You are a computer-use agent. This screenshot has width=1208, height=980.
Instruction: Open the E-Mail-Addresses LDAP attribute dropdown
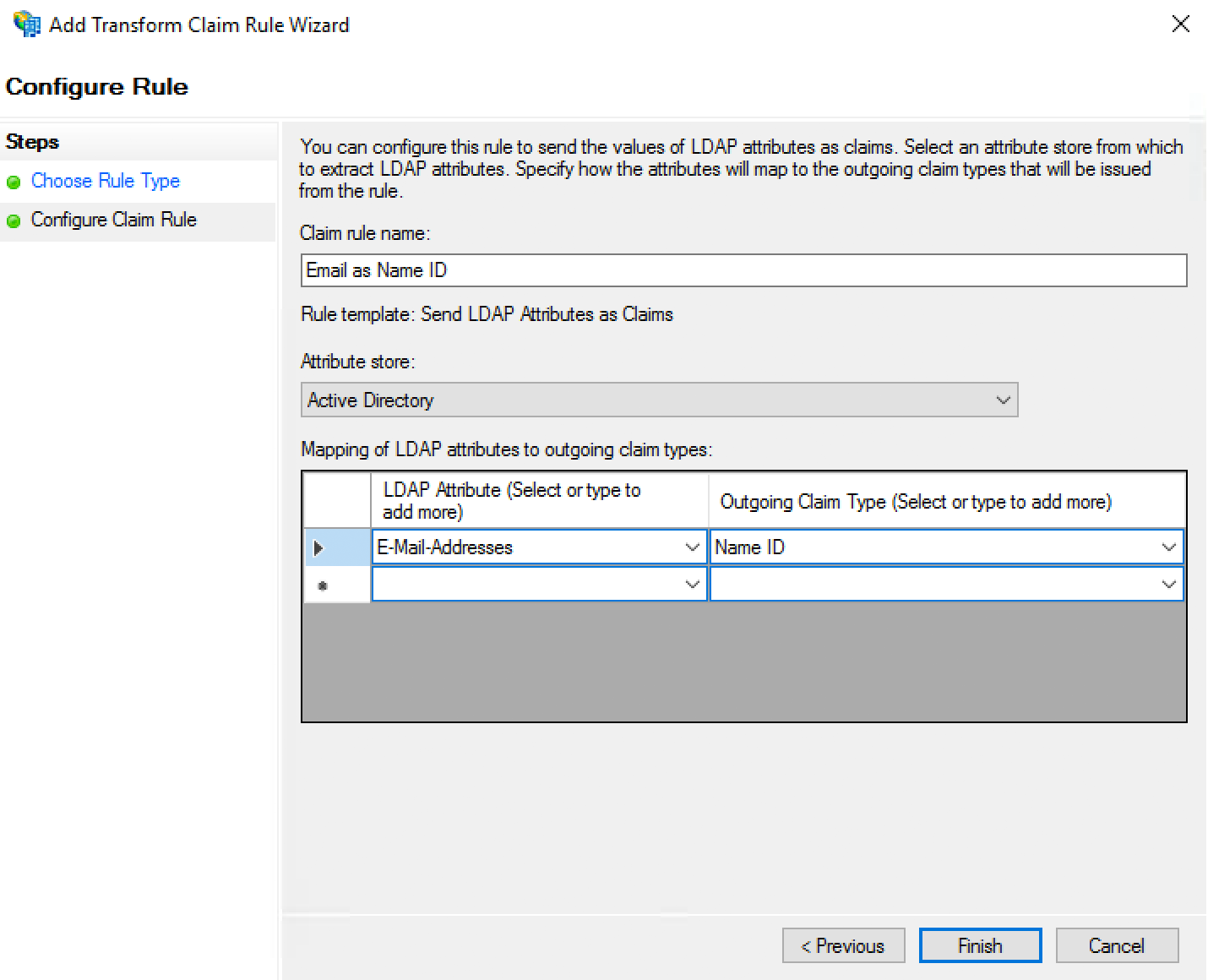click(693, 547)
